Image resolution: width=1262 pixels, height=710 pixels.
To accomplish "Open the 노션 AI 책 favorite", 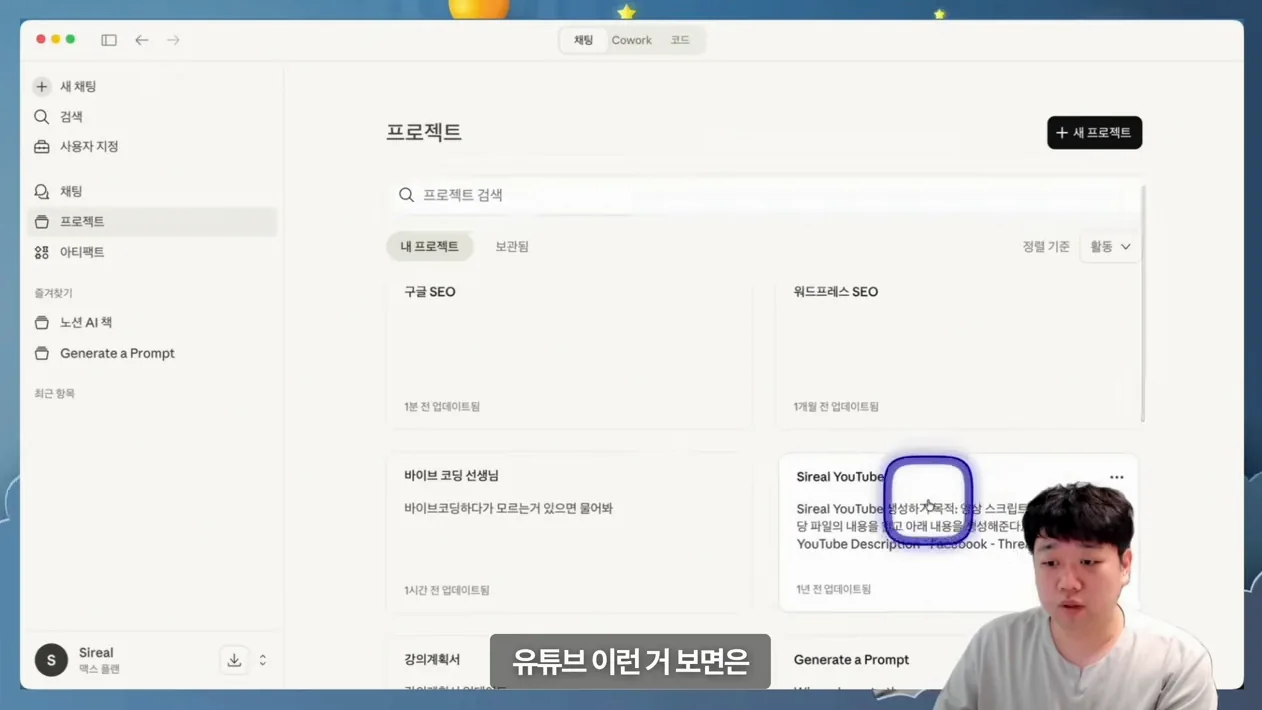I will tap(152, 323).
